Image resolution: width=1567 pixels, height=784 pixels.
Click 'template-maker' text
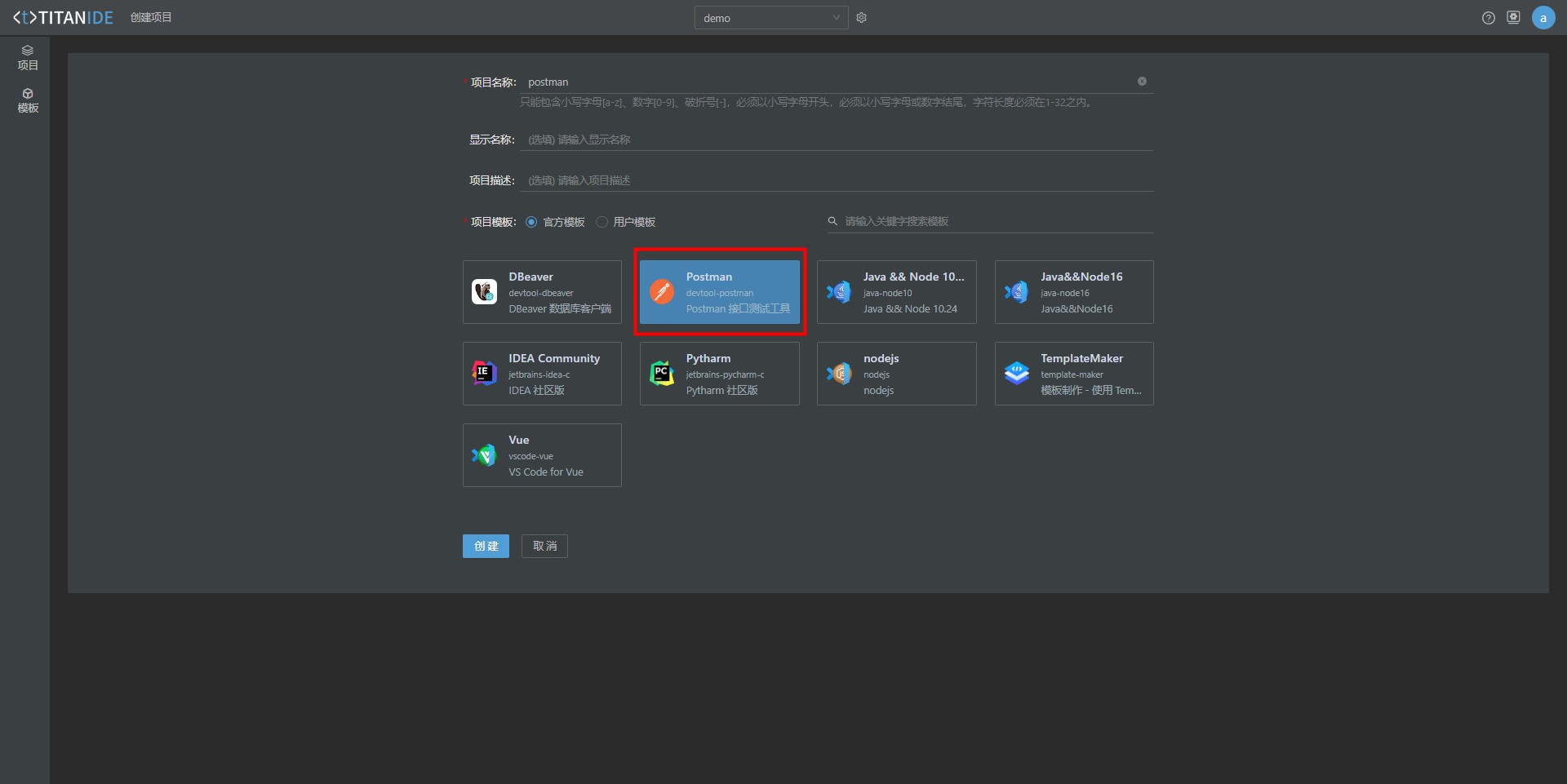1072,374
